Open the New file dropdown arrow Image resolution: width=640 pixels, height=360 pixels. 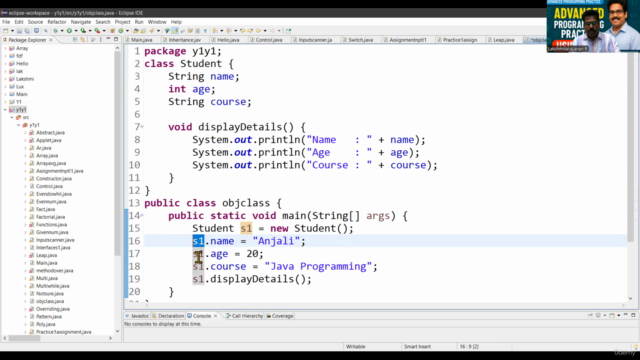[12, 31]
